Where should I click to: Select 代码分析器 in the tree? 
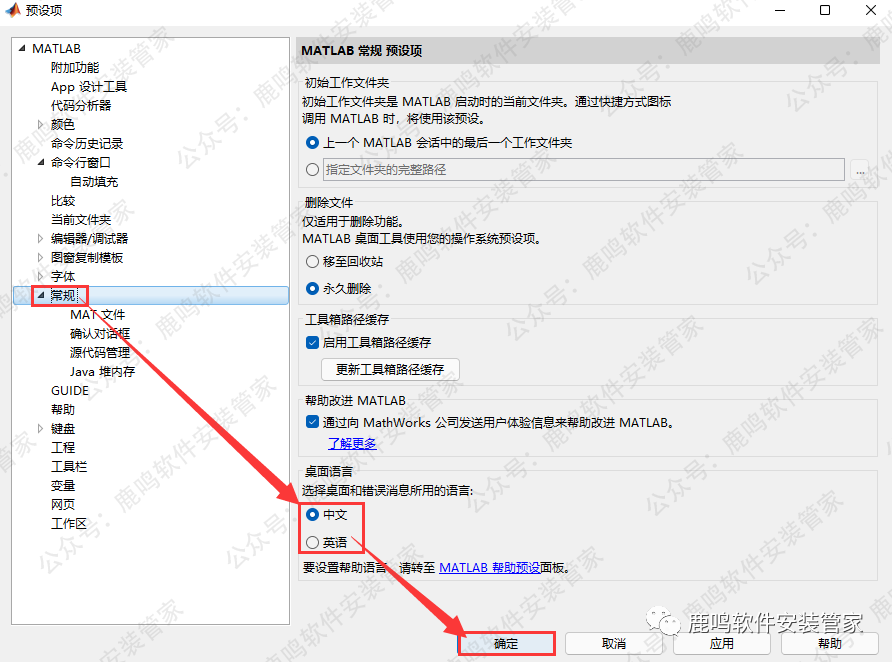pyautogui.click(x=81, y=106)
